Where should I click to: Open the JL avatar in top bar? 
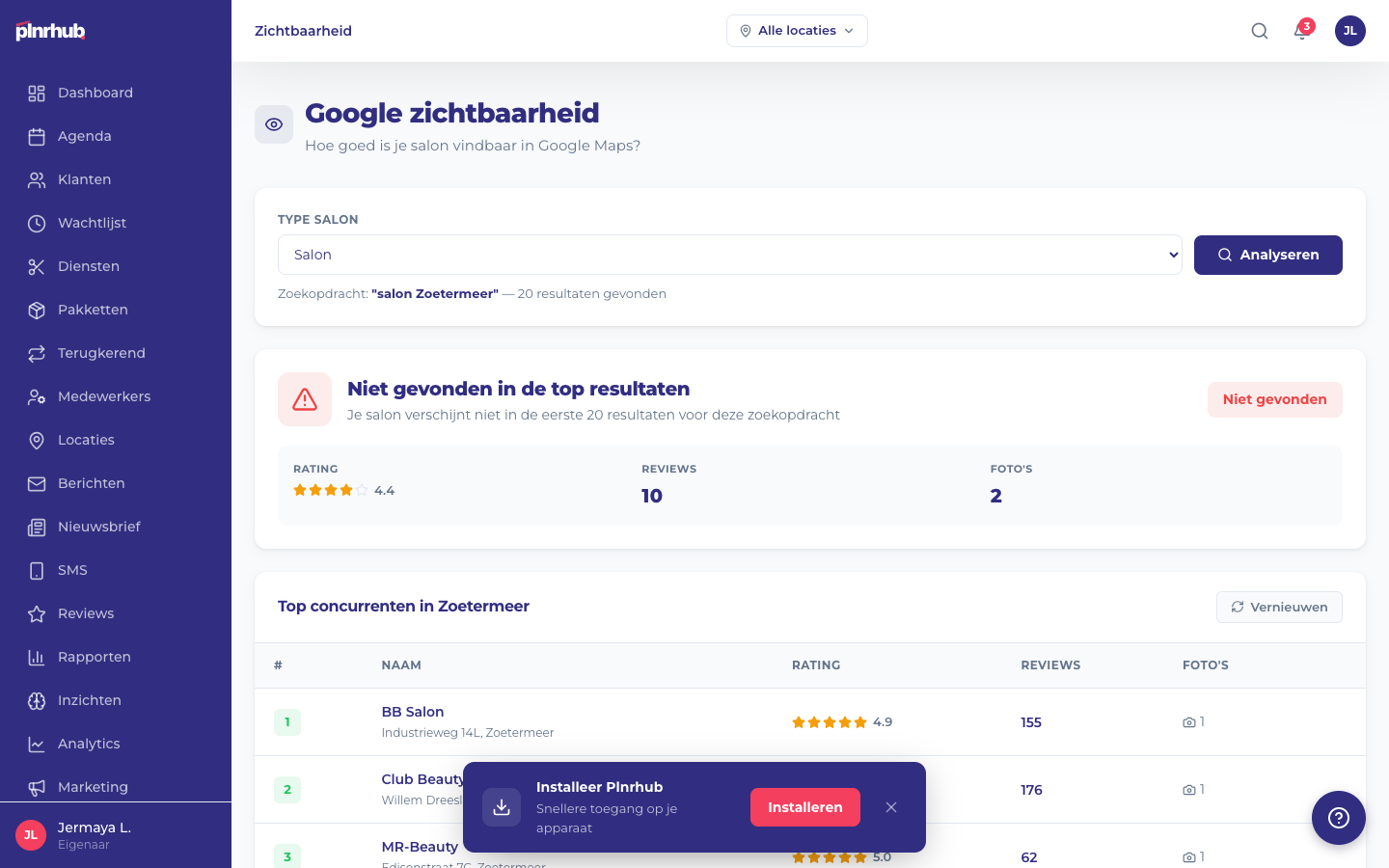[x=1349, y=31]
